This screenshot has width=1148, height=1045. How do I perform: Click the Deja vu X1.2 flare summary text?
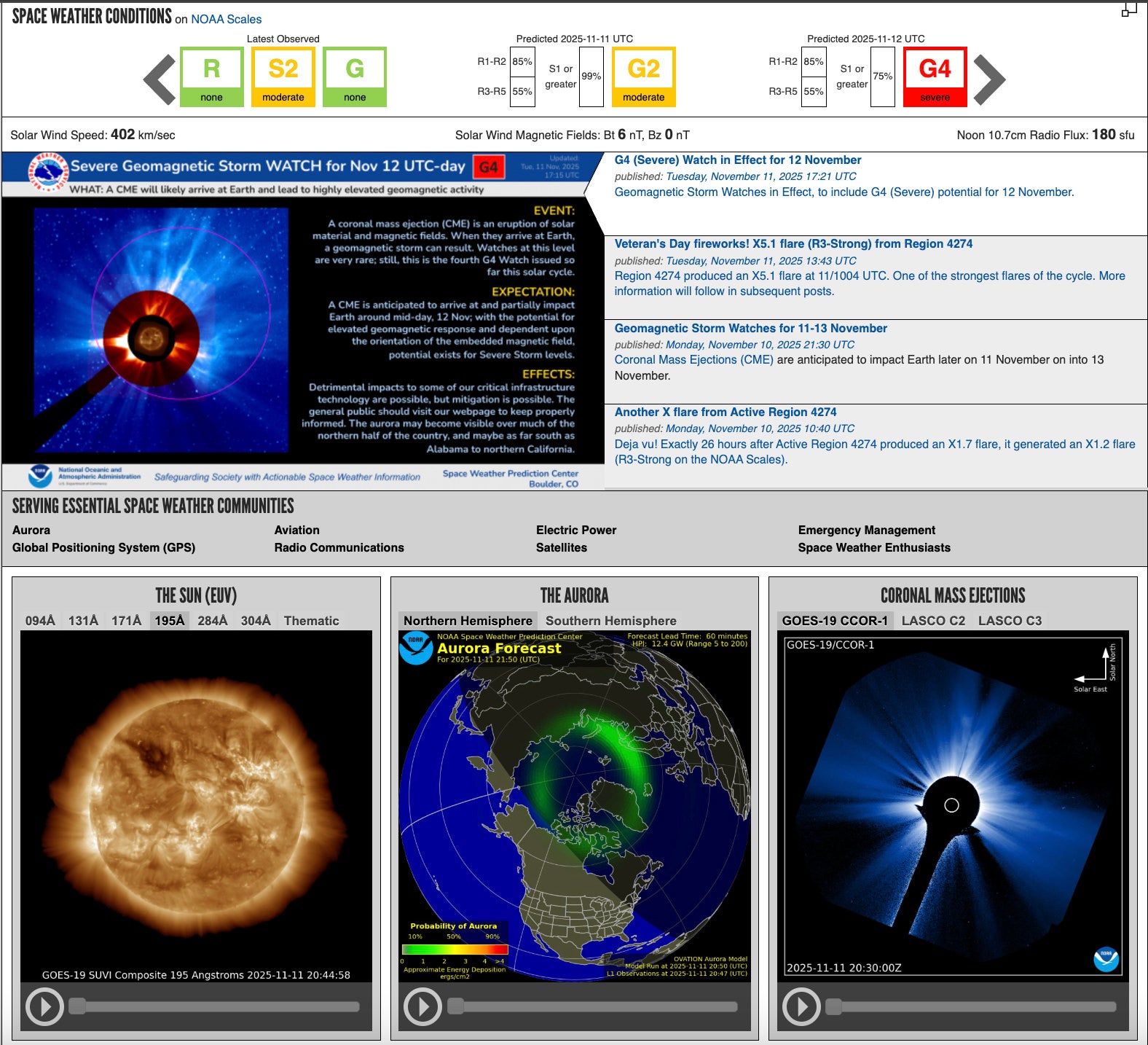875,452
